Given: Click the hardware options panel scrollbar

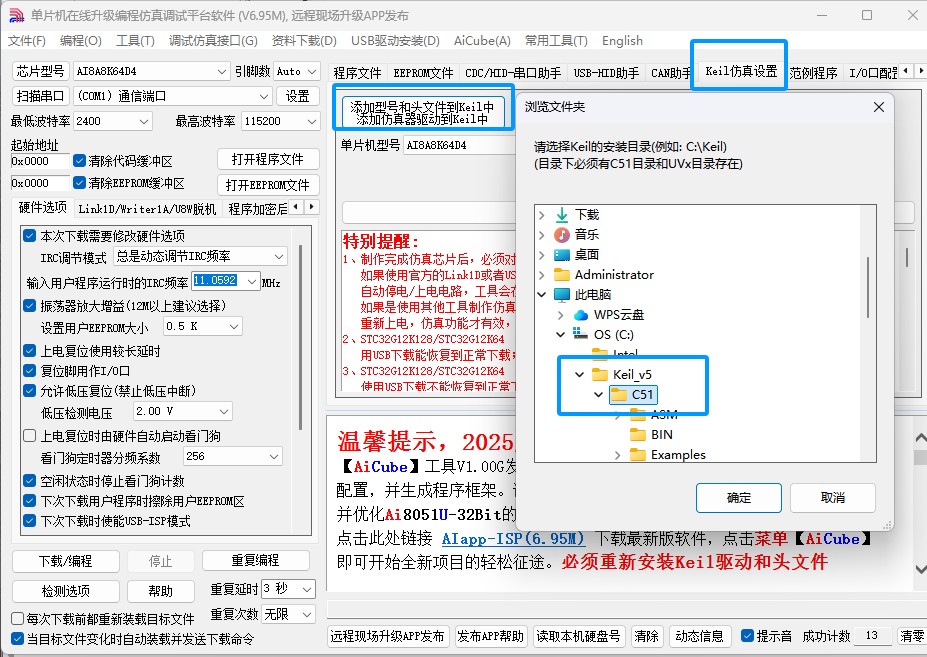Looking at the screenshot, I should [x=301, y=337].
